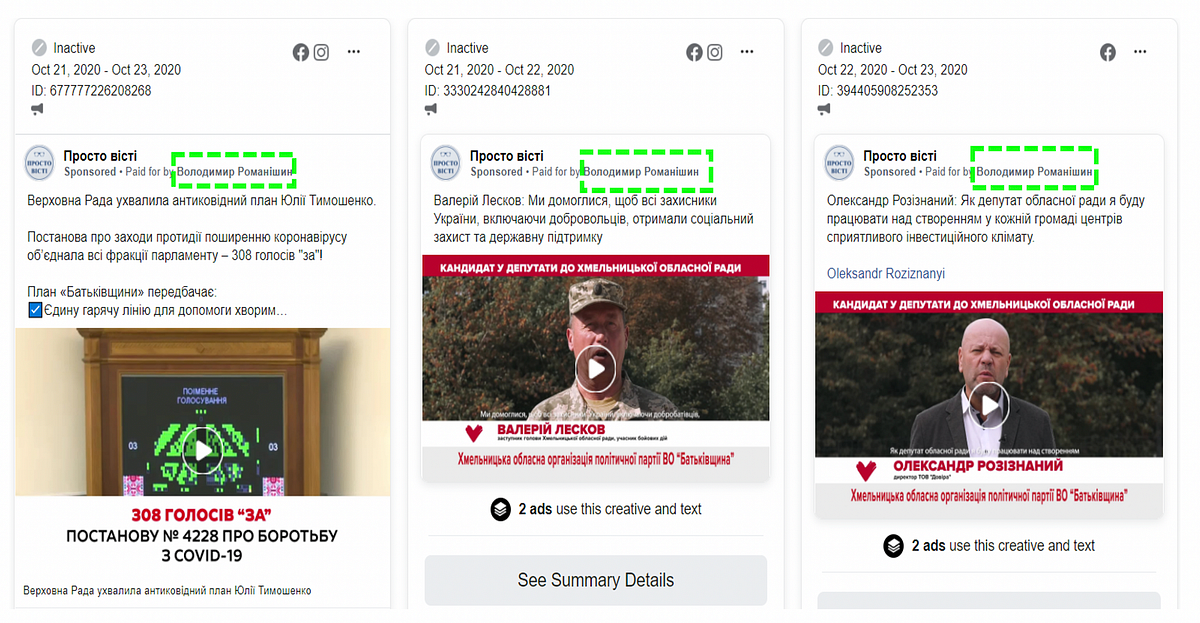This screenshot has height=623, width=1200.
Task: Click Facebook icon on first ad card
Action: (x=301, y=53)
